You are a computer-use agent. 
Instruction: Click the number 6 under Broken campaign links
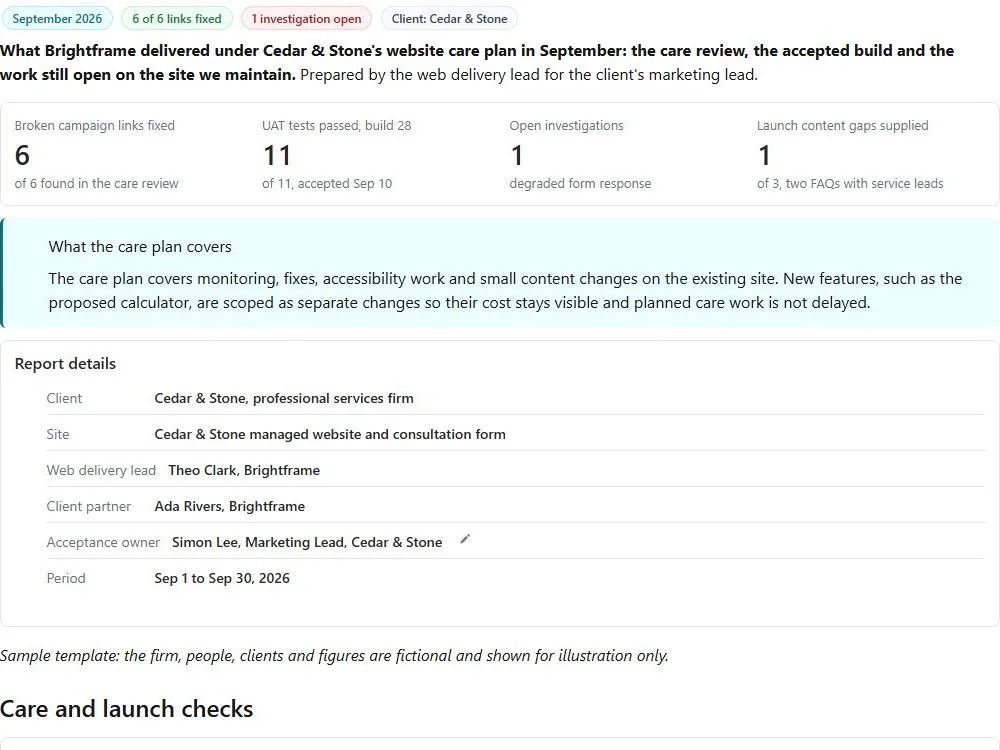22,155
